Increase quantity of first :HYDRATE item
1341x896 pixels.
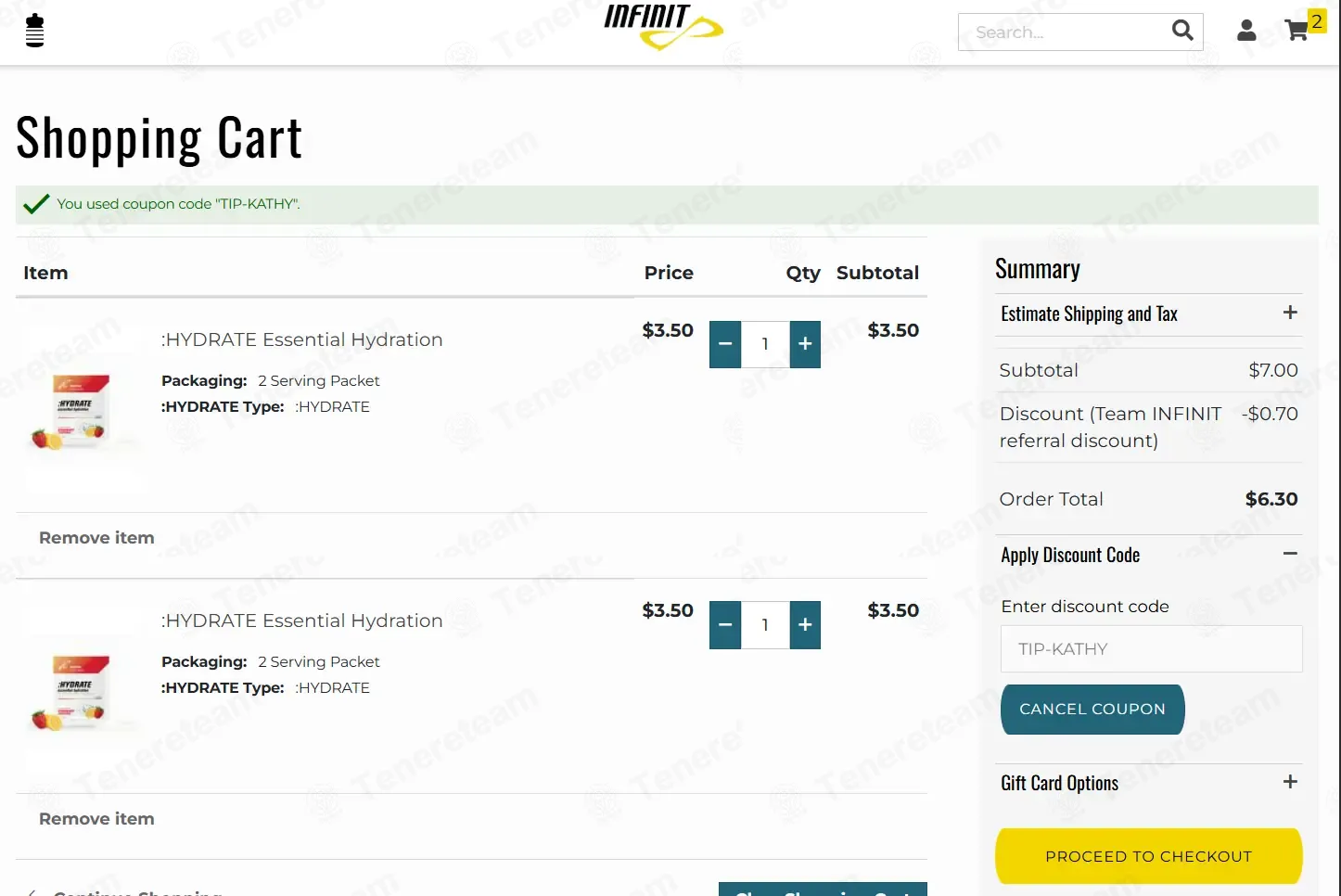coord(805,344)
